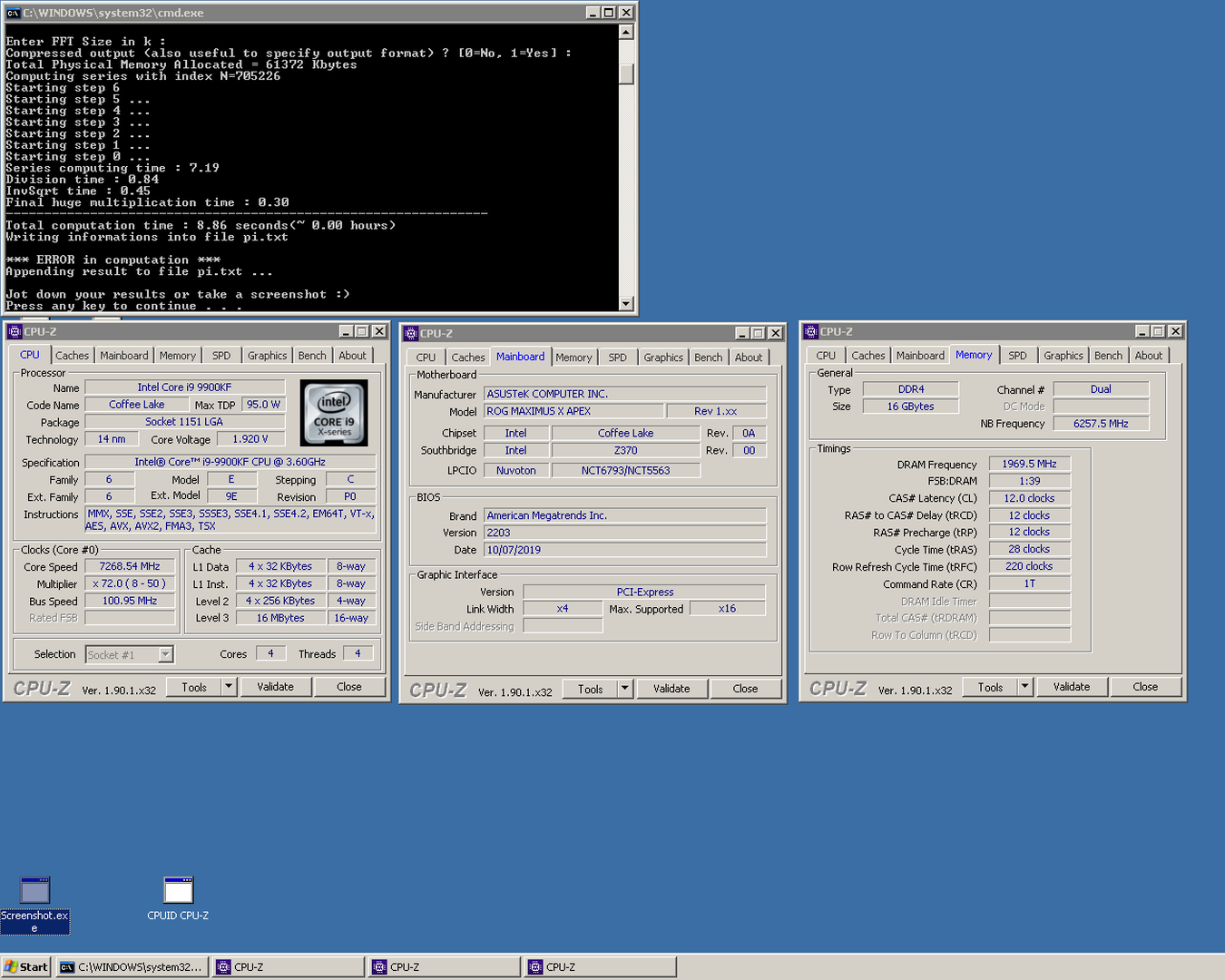The width and height of the screenshot is (1225, 980).
Task: Open the Windows Start button
Action: pyautogui.click(x=26, y=966)
